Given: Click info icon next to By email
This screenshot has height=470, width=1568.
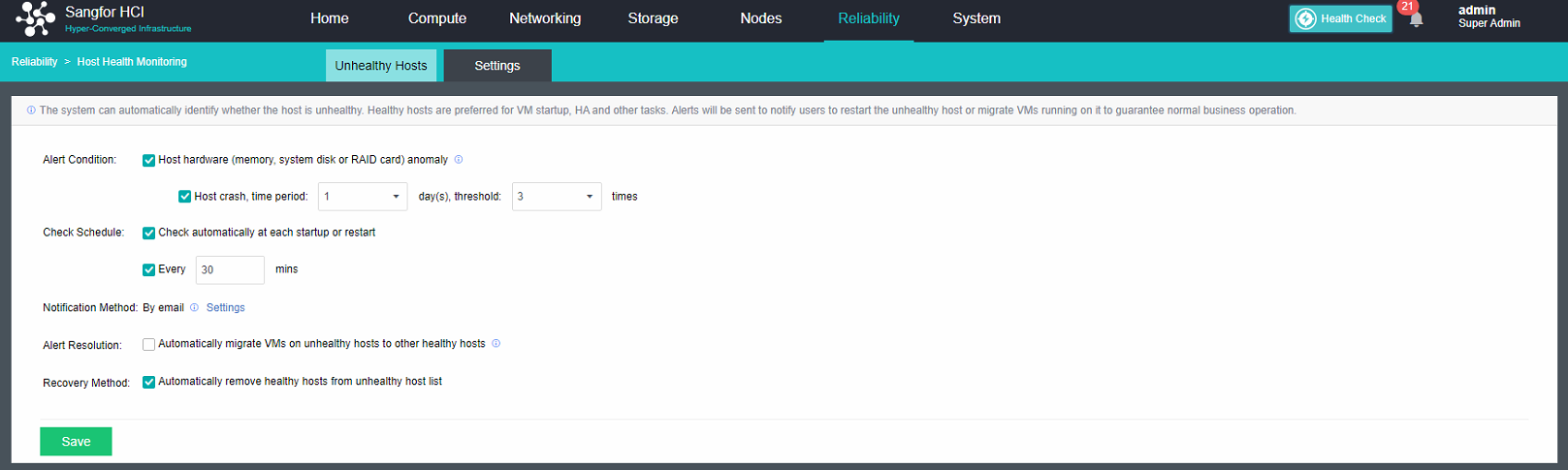Looking at the screenshot, I should click(x=194, y=308).
